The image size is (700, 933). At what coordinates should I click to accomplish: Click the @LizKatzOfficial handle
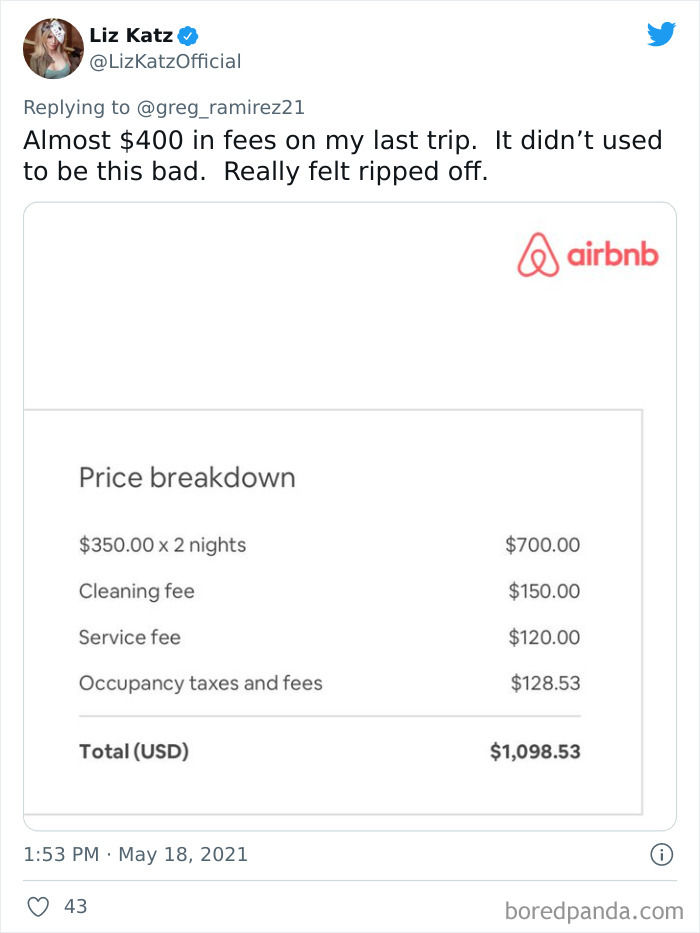[x=164, y=61]
